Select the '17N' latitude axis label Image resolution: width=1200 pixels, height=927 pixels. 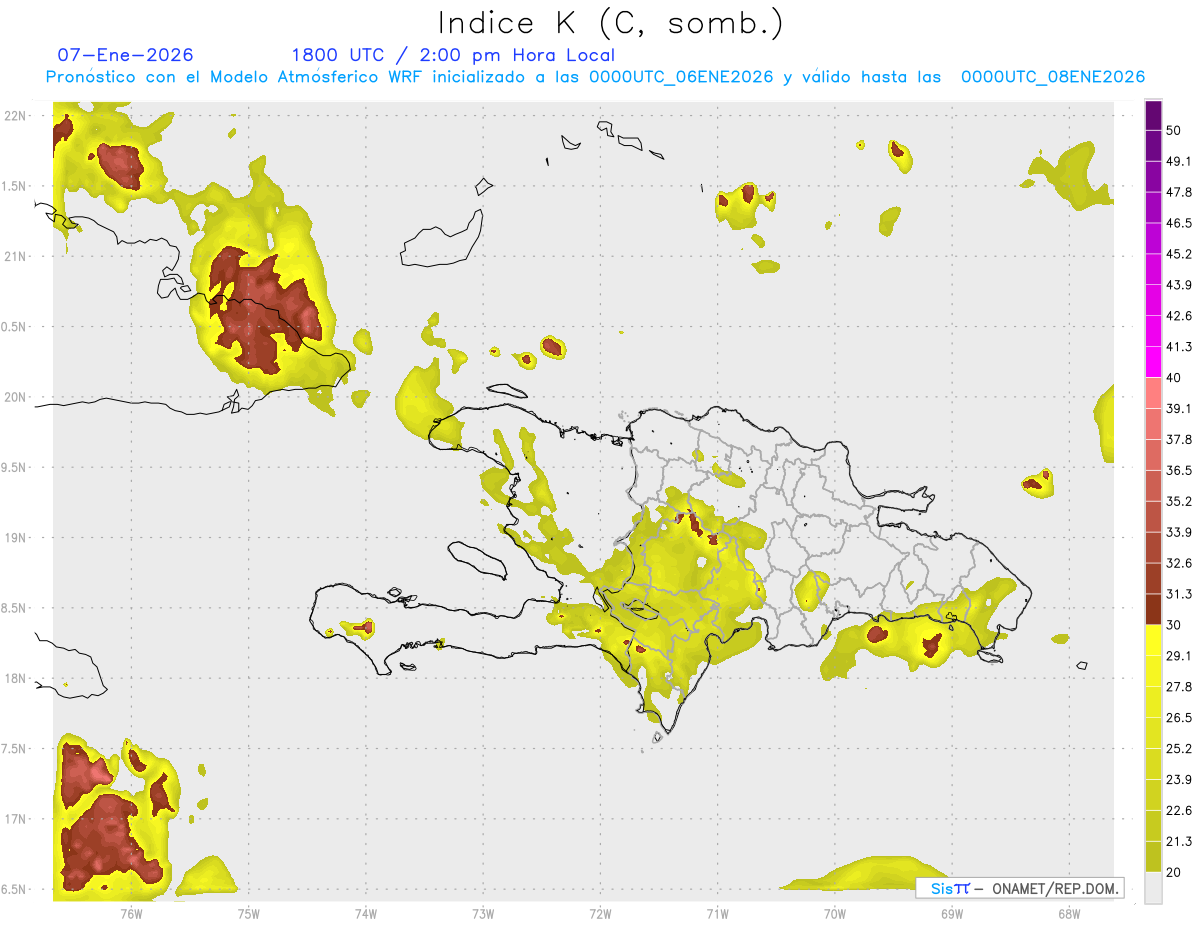pyautogui.click(x=15, y=819)
